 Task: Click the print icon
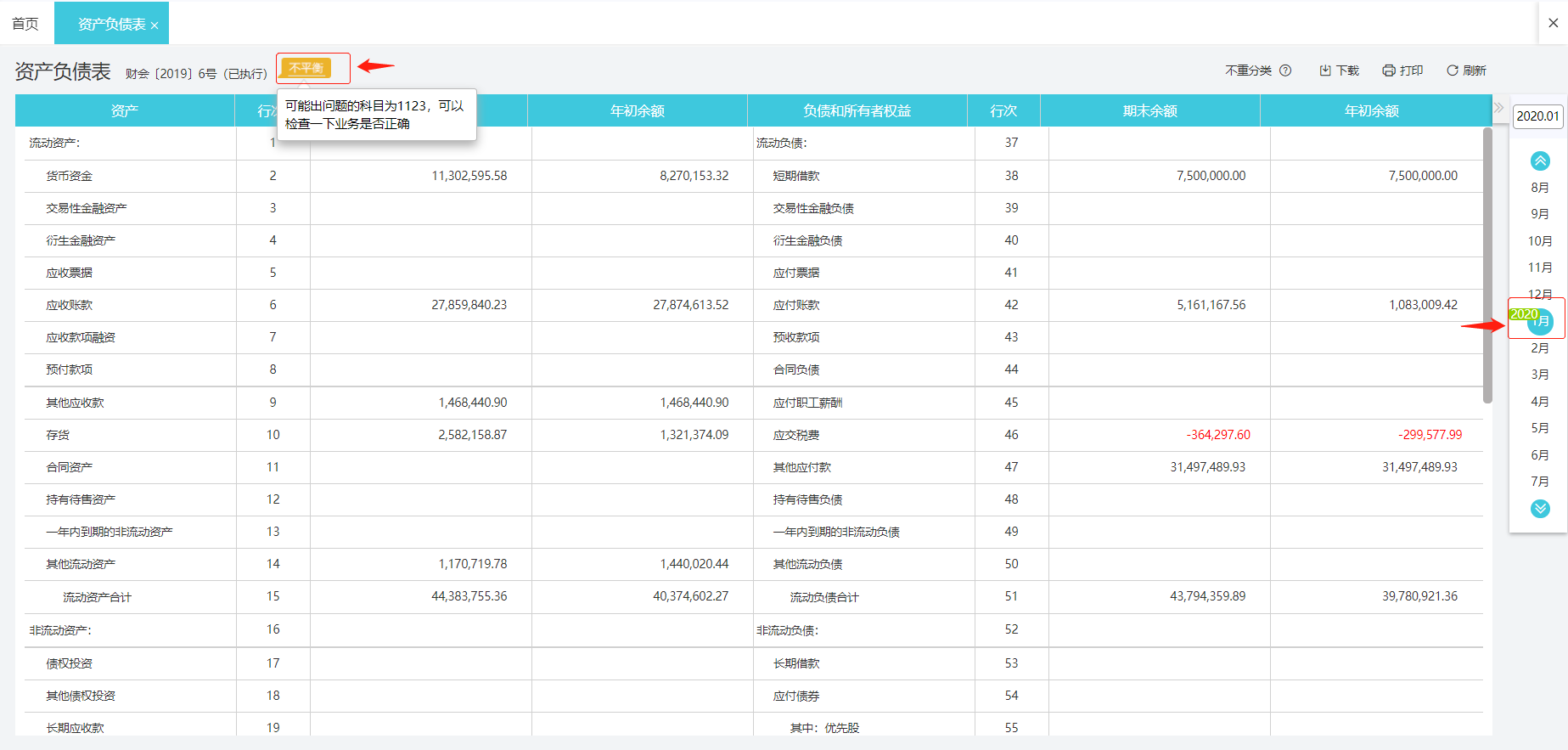1389,70
